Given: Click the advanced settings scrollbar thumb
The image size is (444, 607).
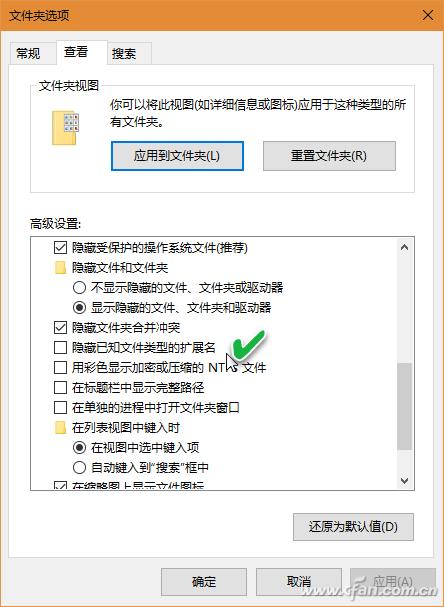Looking at the screenshot, I should click(405, 406).
